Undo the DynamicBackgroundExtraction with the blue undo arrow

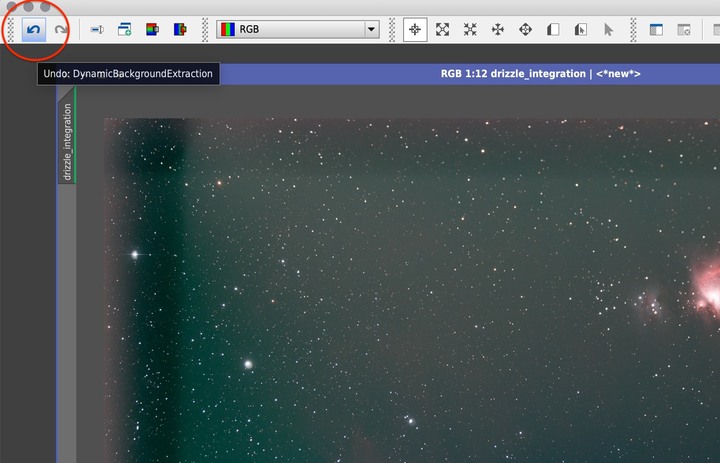34,30
